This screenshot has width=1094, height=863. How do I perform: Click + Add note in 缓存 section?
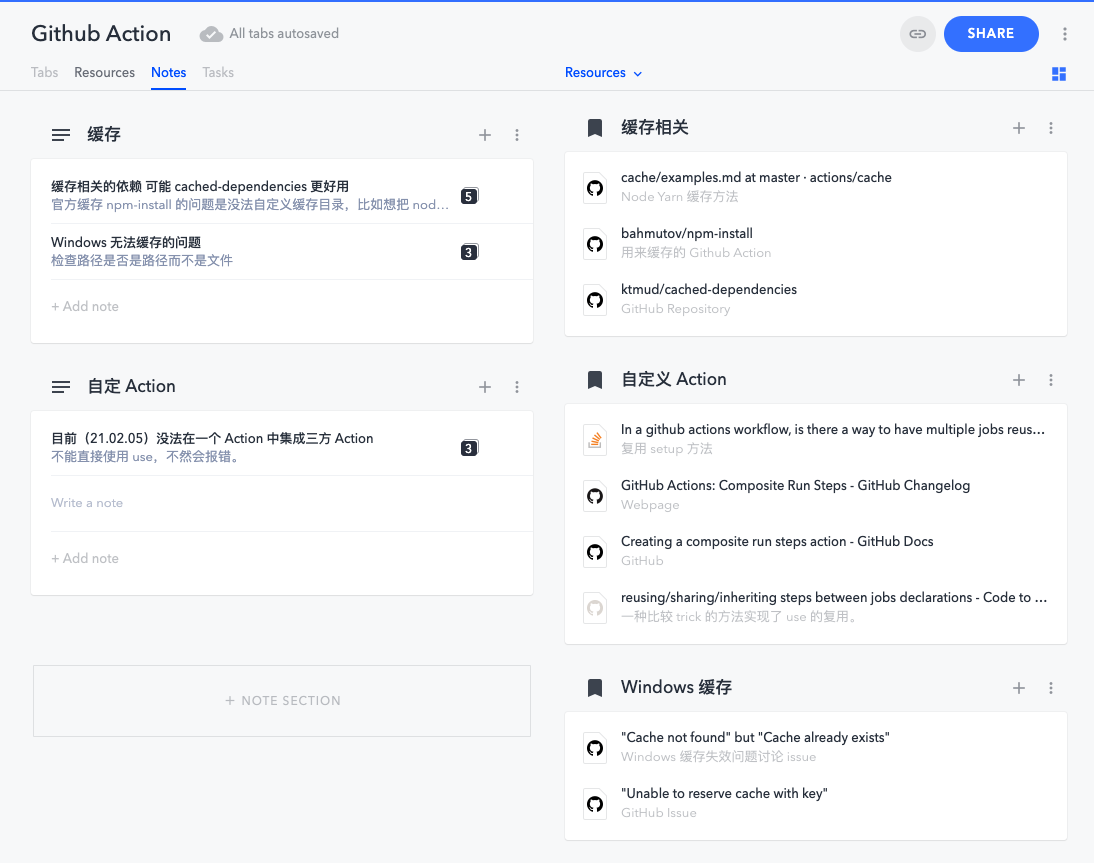[84, 306]
